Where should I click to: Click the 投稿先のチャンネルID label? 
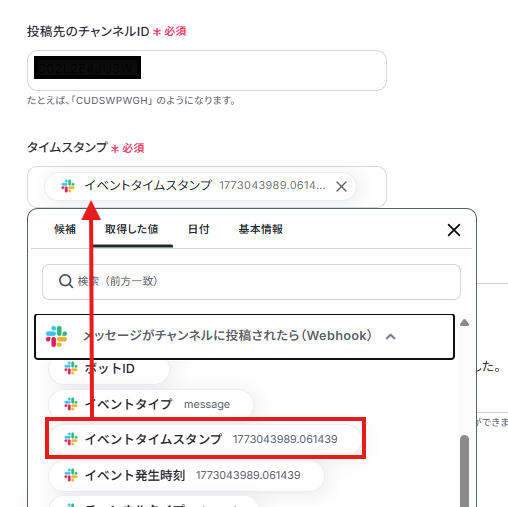point(88,31)
